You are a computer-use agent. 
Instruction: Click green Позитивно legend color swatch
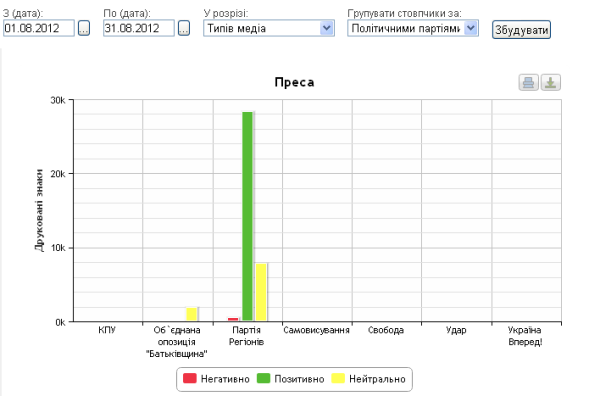264,378
